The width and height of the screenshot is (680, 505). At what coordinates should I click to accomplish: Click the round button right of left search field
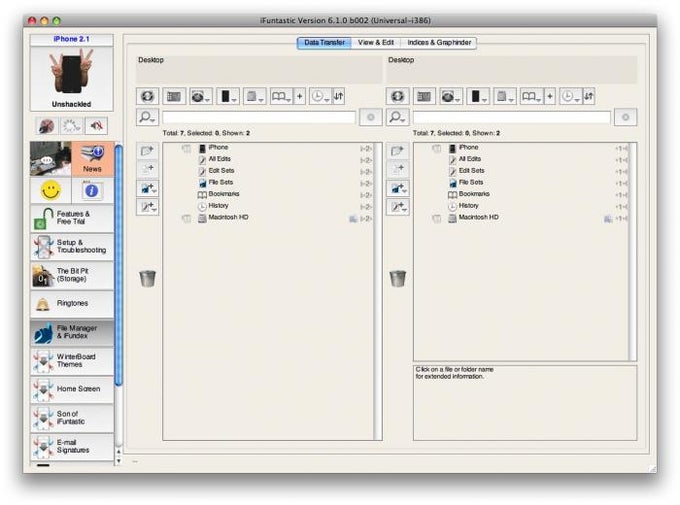pos(371,117)
